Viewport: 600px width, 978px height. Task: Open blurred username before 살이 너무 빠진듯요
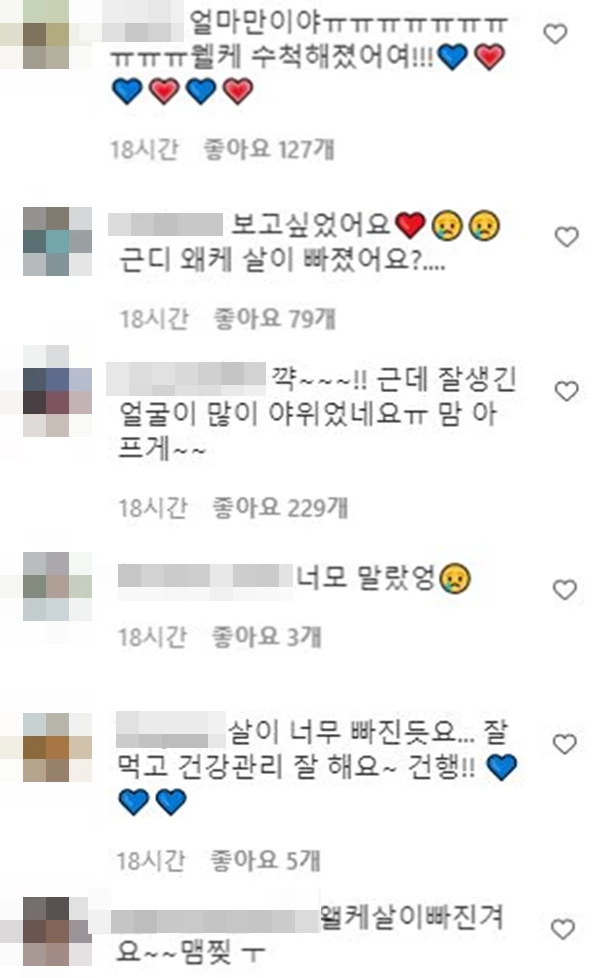coord(170,730)
